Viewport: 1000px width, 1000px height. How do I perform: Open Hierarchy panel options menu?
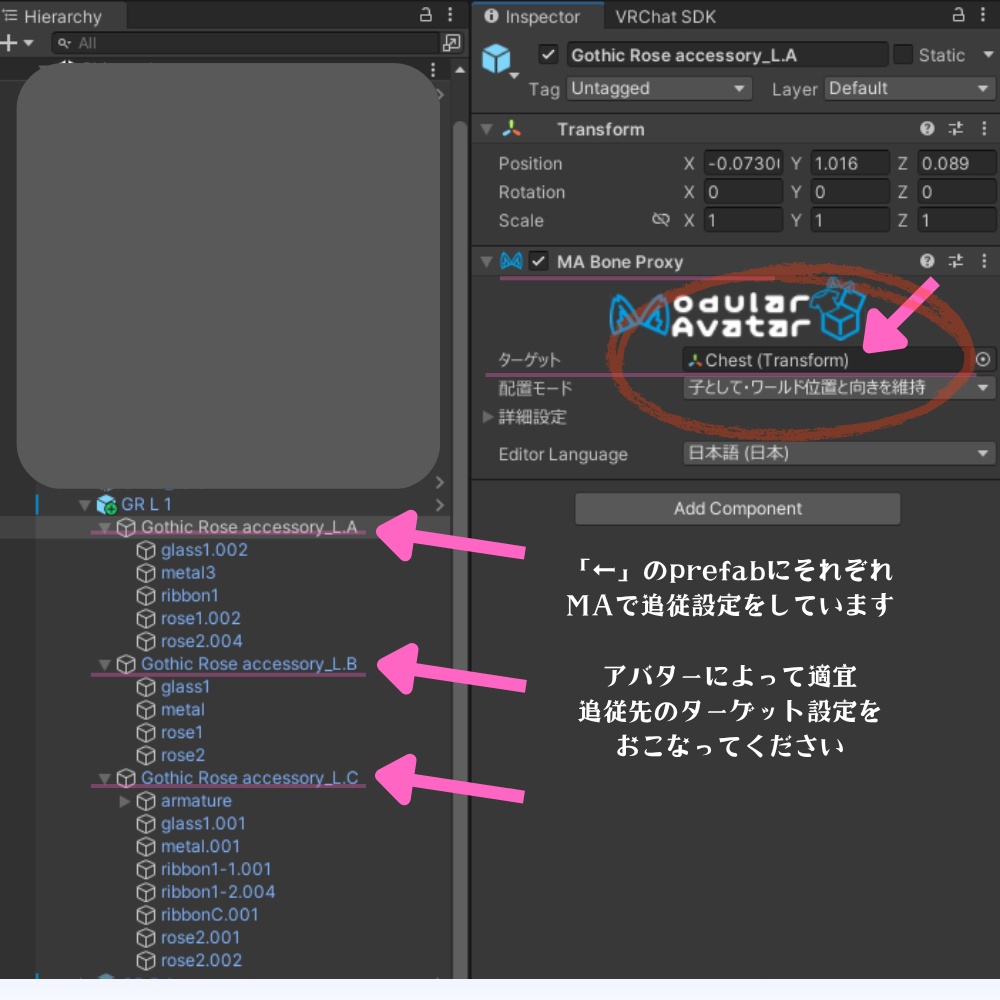click(x=450, y=15)
